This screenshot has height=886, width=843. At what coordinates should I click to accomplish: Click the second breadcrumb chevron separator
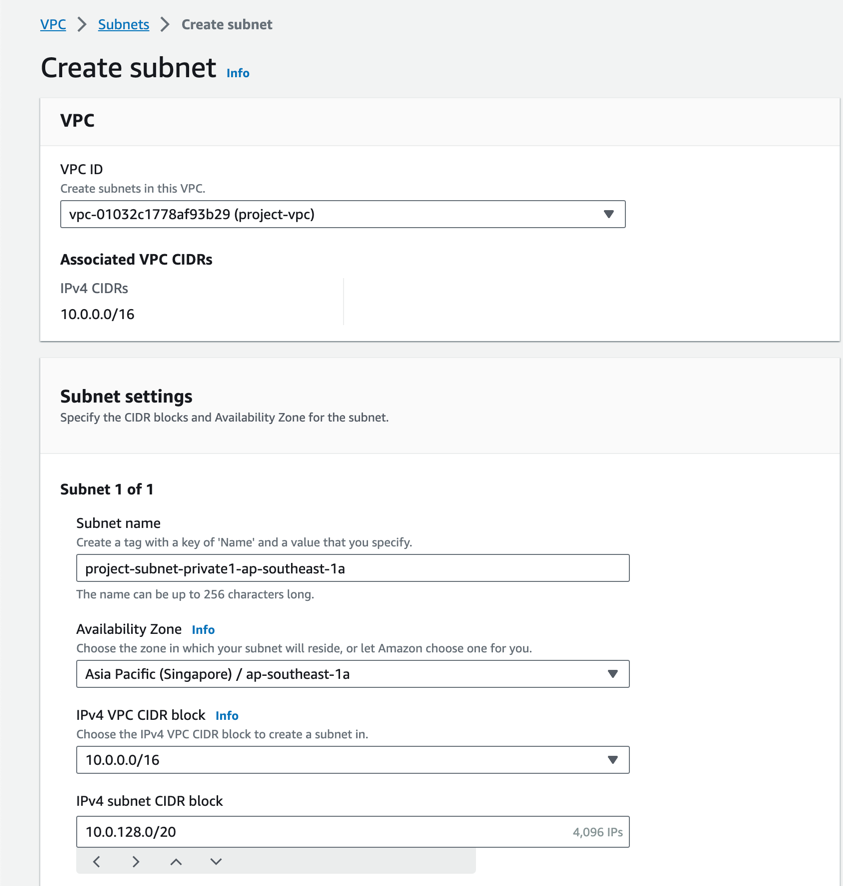(165, 24)
